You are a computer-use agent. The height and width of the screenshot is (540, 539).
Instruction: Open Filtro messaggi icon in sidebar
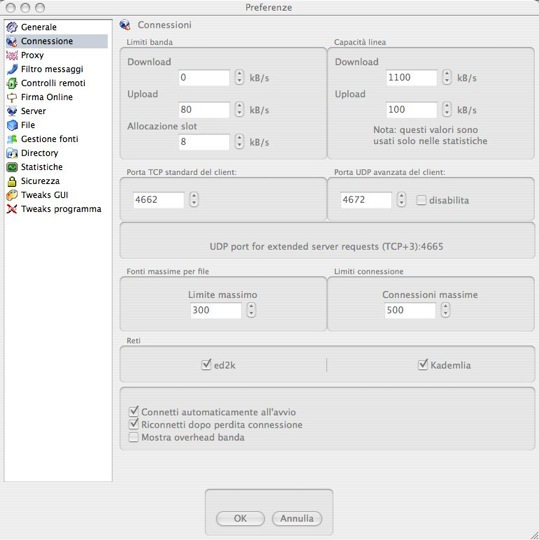point(12,69)
